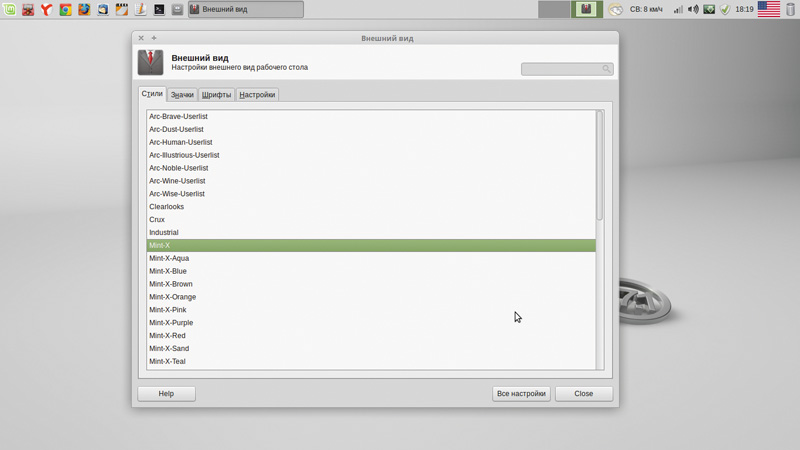Select the Clearlooks theme

pos(371,207)
